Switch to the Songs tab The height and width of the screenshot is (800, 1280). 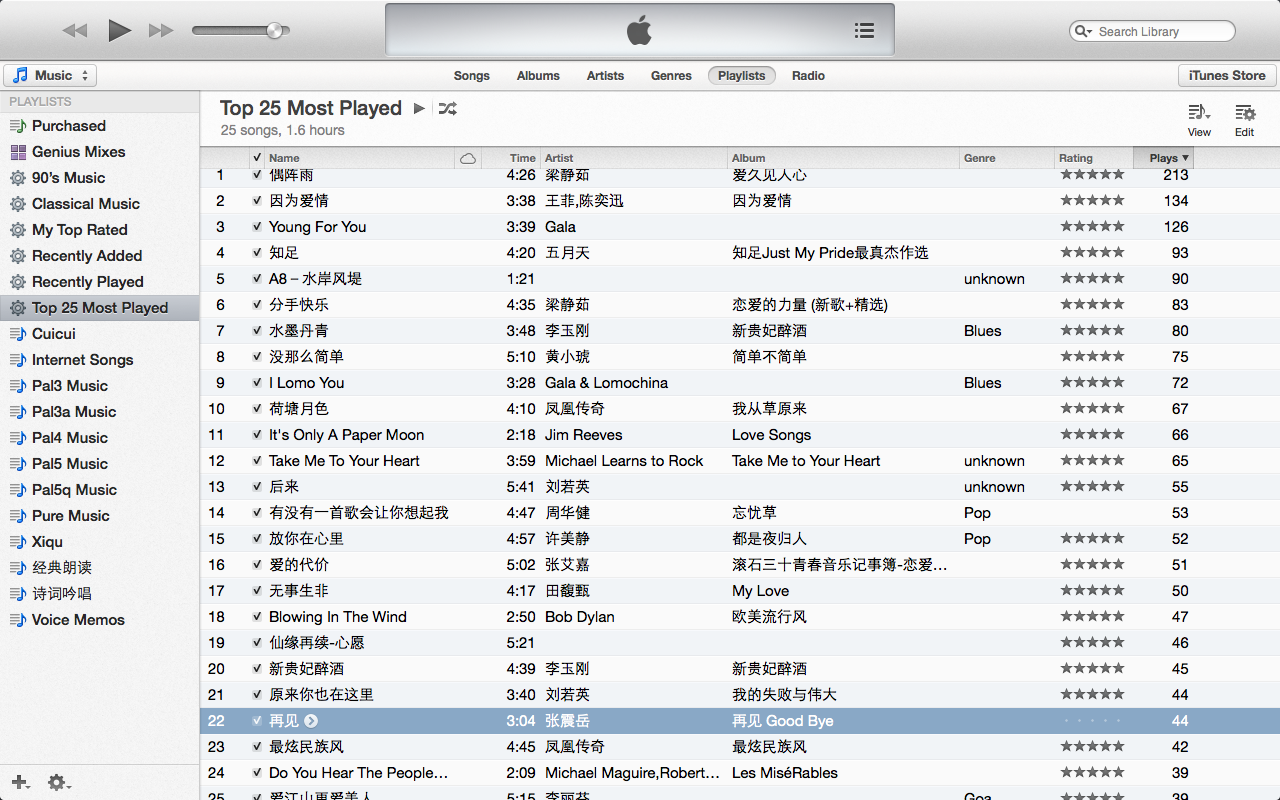coord(472,75)
